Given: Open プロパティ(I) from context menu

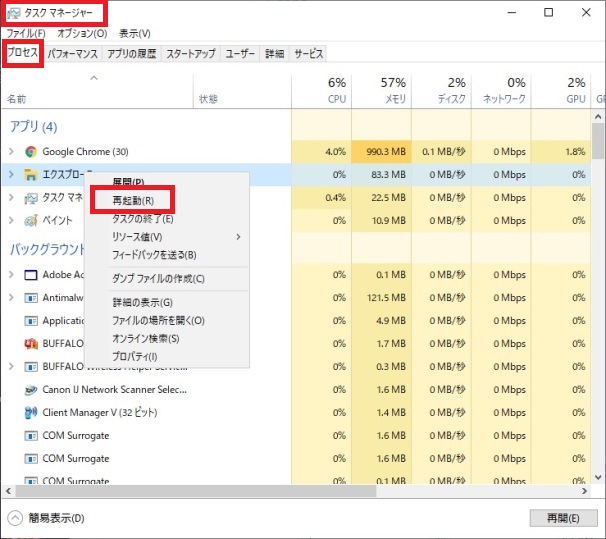Looking at the screenshot, I should [134, 357].
